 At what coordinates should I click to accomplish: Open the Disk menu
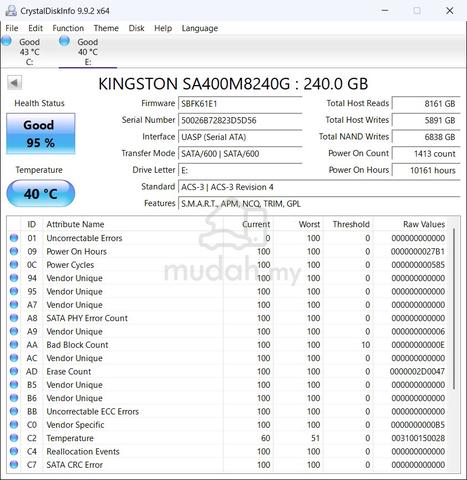coord(136,28)
